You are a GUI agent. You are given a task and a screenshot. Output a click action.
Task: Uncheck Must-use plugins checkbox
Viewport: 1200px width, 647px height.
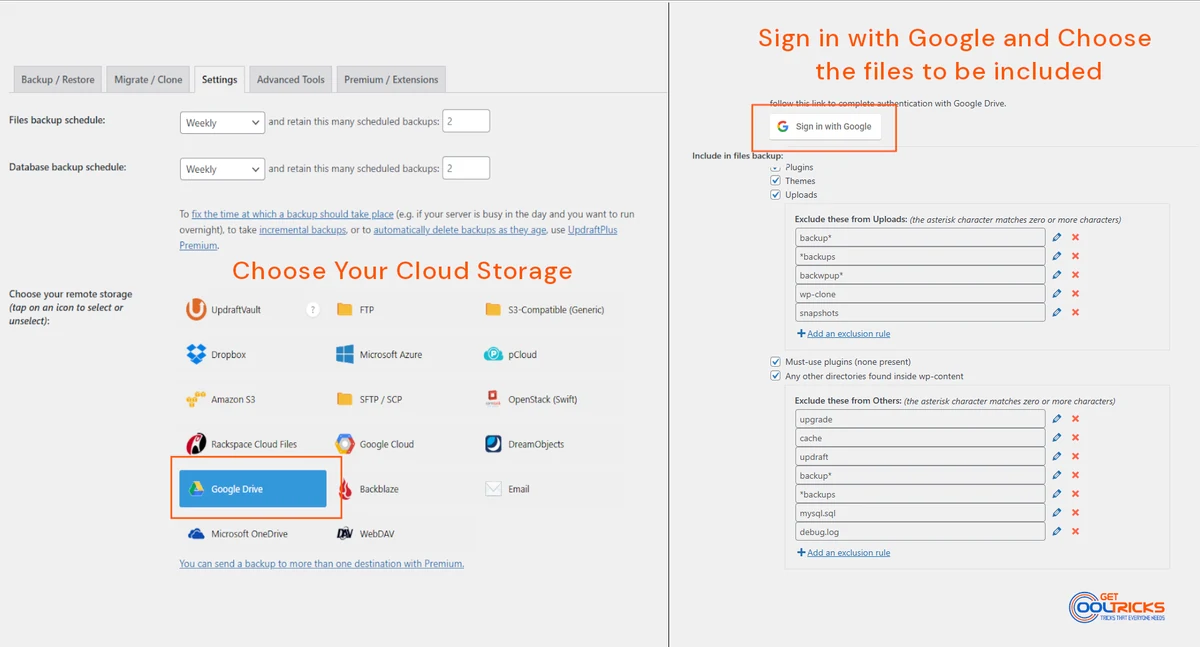tap(775, 362)
